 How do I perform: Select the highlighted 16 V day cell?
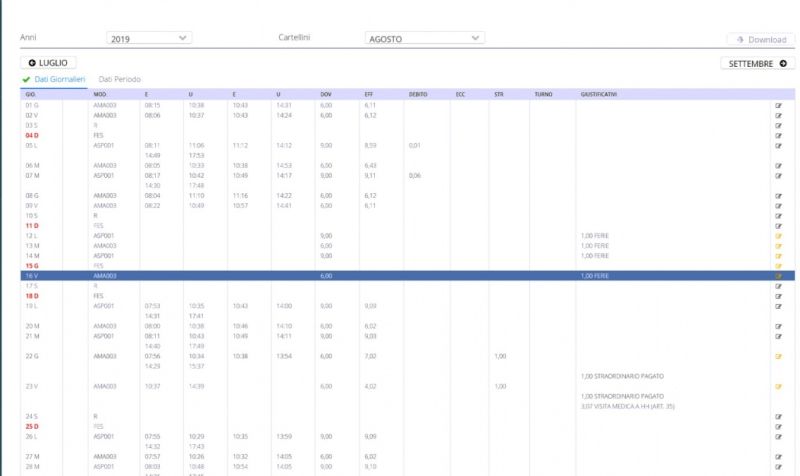(x=32, y=276)
